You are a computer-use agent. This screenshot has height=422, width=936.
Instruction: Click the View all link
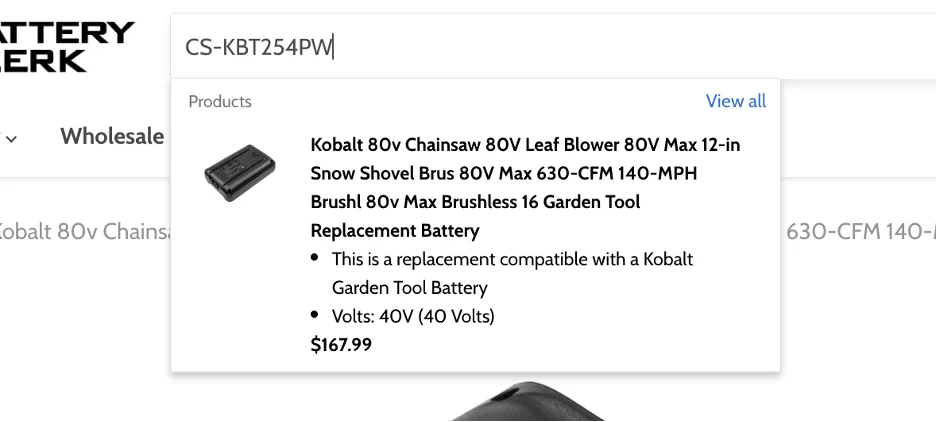coord(735,101)
